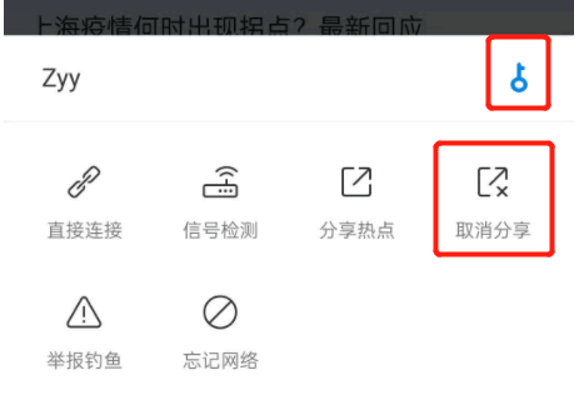Select the 分享热点 label text
The height and width of the screenshot is (416, 575).
[x=357, y=230]
